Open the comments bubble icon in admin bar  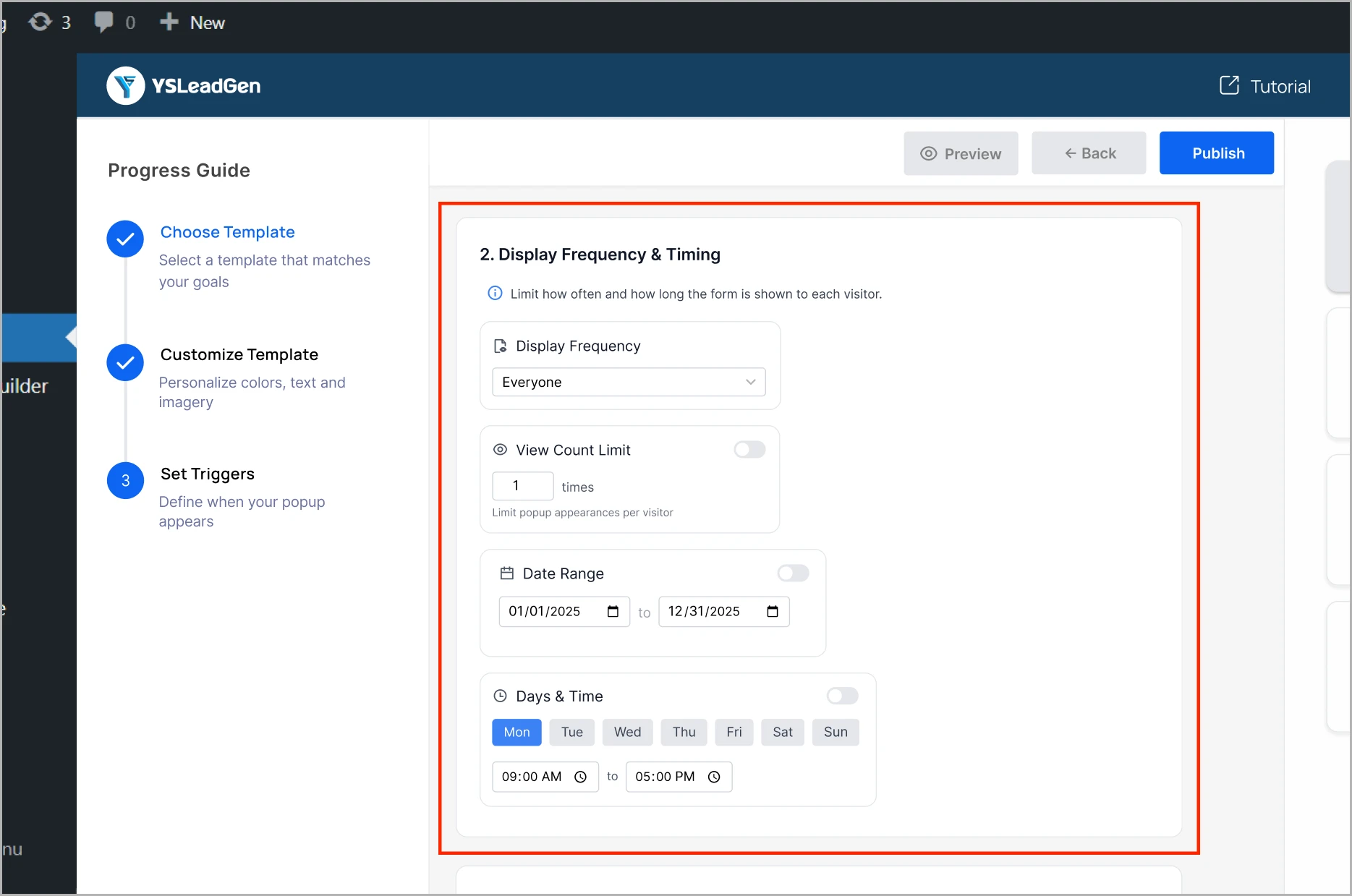(x=103, y=22)
